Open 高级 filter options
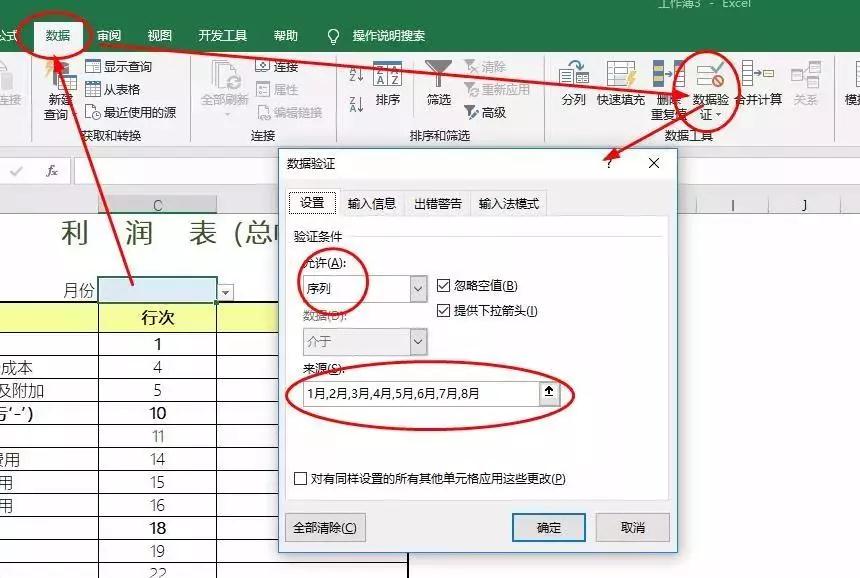860x578 pixels. (x=485, y=112)
